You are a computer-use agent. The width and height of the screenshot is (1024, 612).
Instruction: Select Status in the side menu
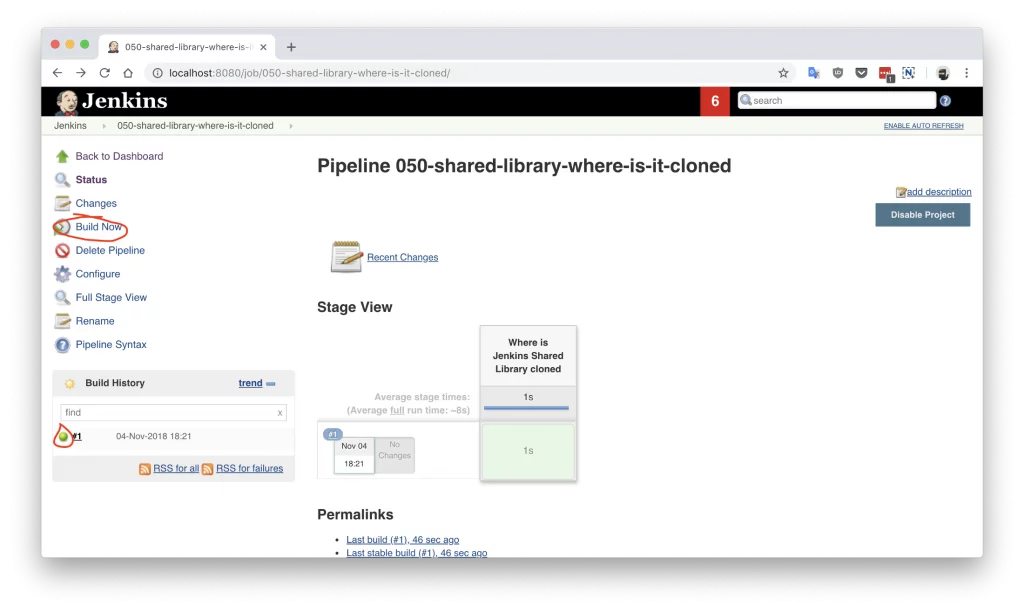click(91, 180)
